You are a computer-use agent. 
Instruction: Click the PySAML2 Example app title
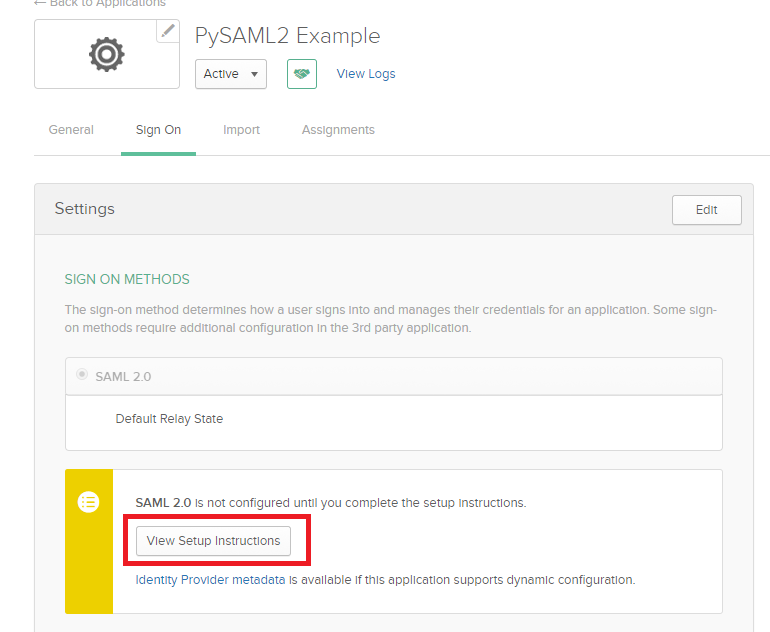pos(287,36)
